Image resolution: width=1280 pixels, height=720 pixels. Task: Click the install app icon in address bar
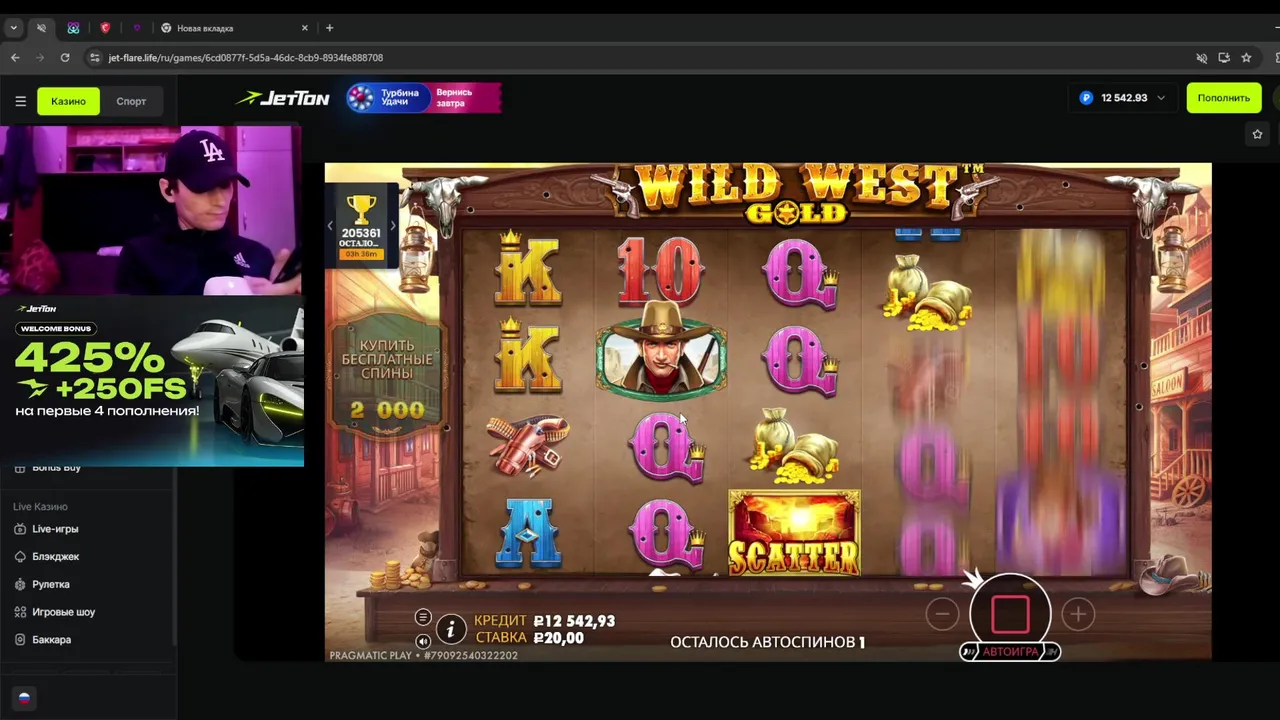click(x=1224, y=58)
